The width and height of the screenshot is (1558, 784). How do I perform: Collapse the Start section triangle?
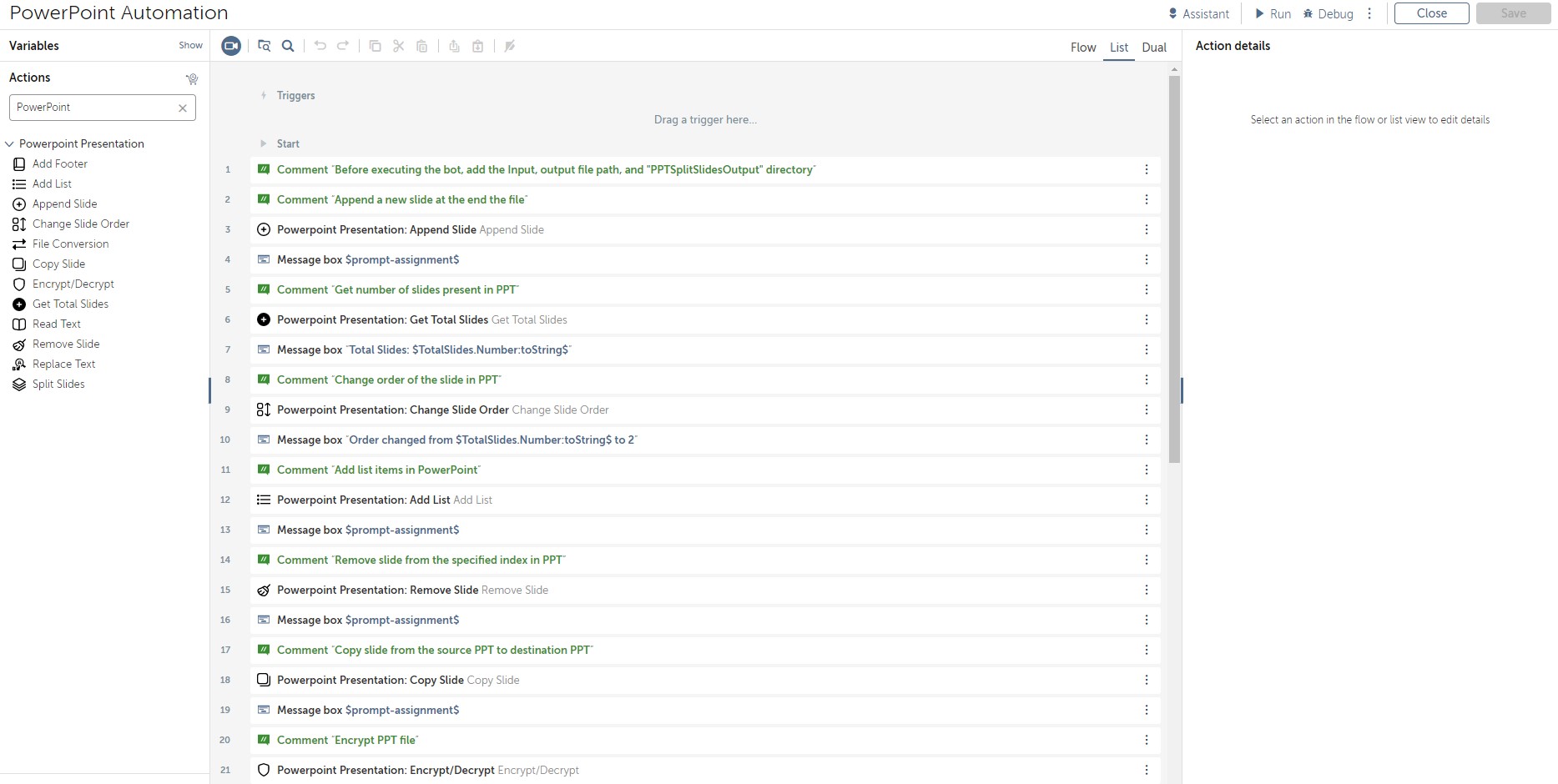264,143
